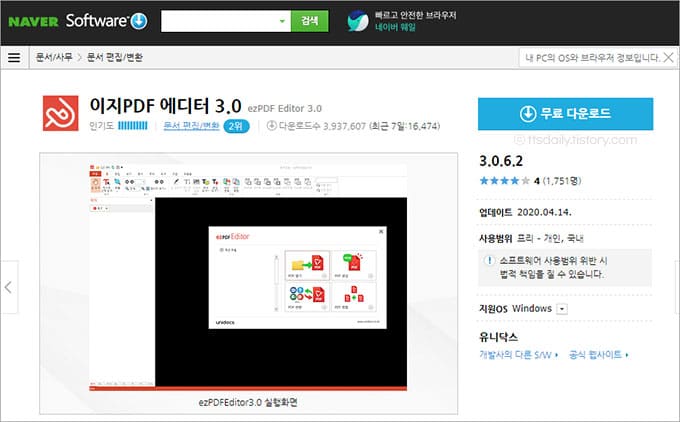The height and width of the screenshot is (422, 680).
Task: Click the star rating
Action: click(x=504, y=181)
